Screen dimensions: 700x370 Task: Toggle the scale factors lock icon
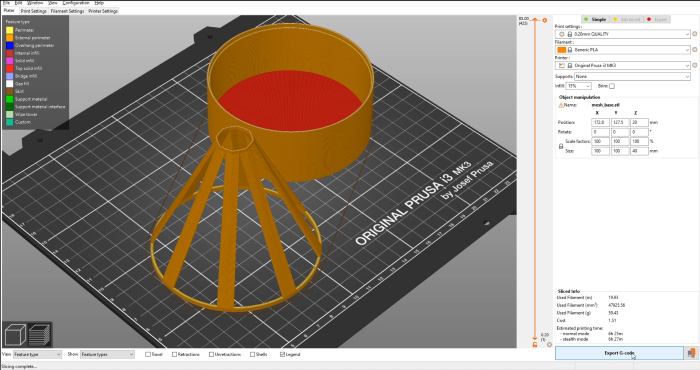tap(561, 146)
